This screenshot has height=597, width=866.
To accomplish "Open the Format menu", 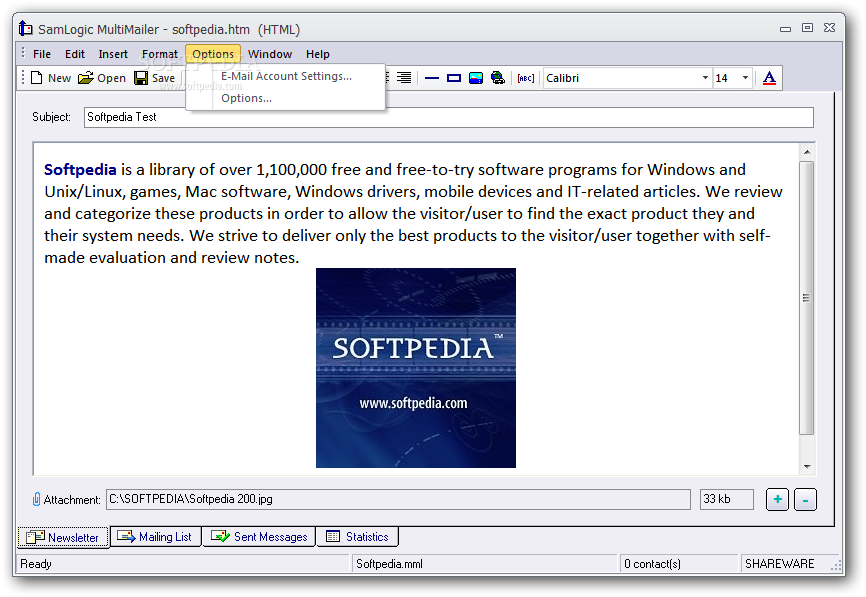I will (160, 54).
